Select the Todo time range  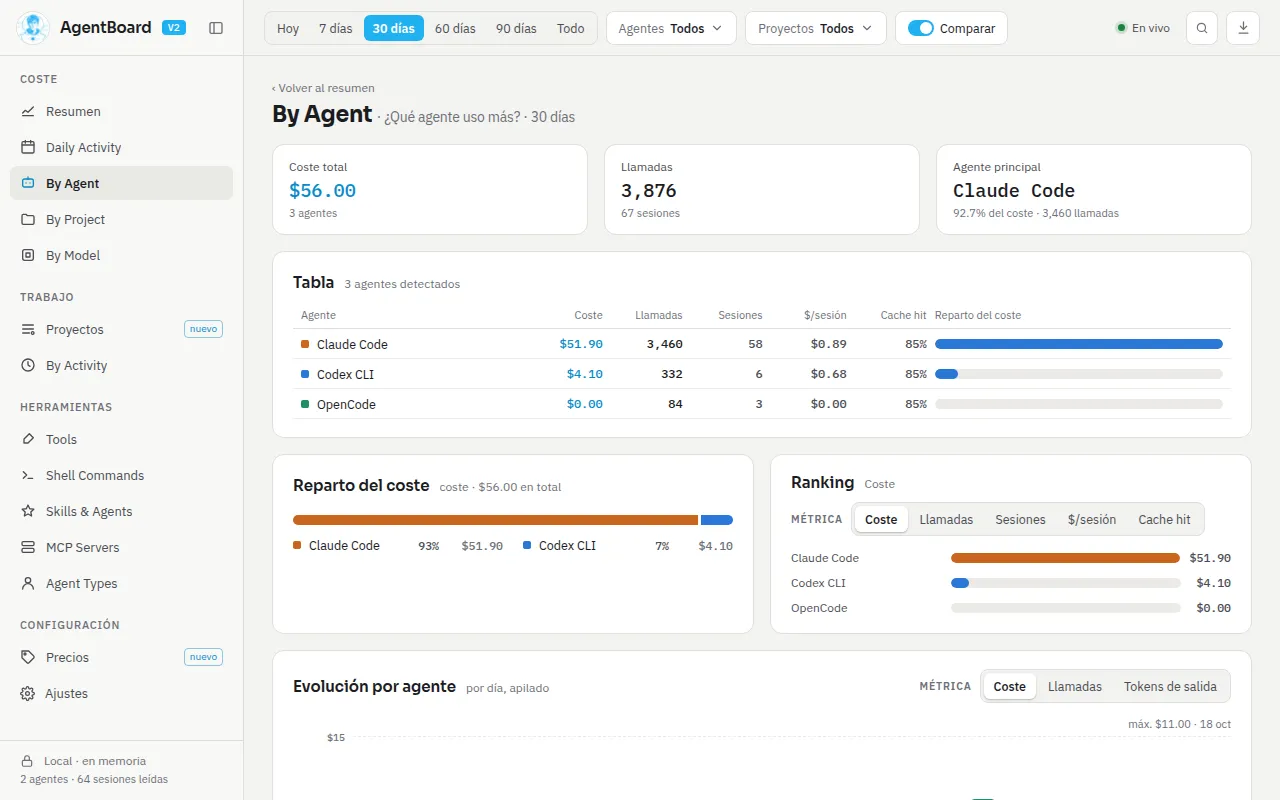click(x=571, y=28)
